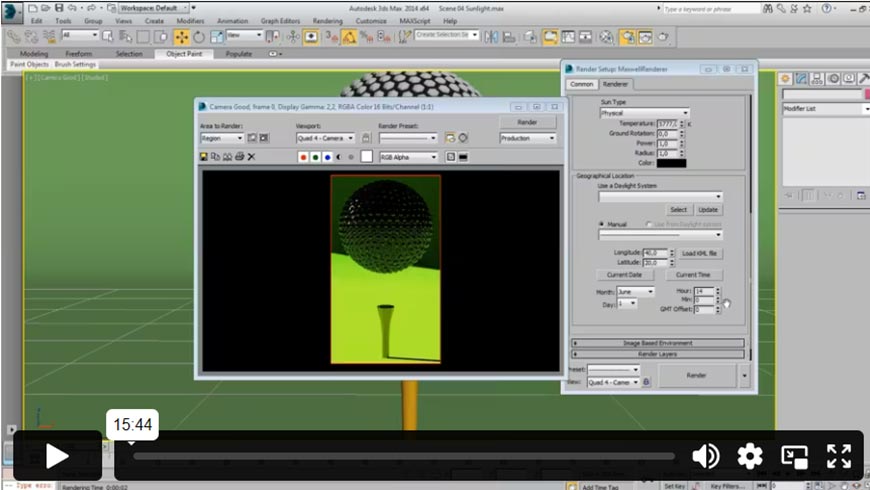
Task: Expand the Month dropdown showing June
Action: (x=635, y=292)
